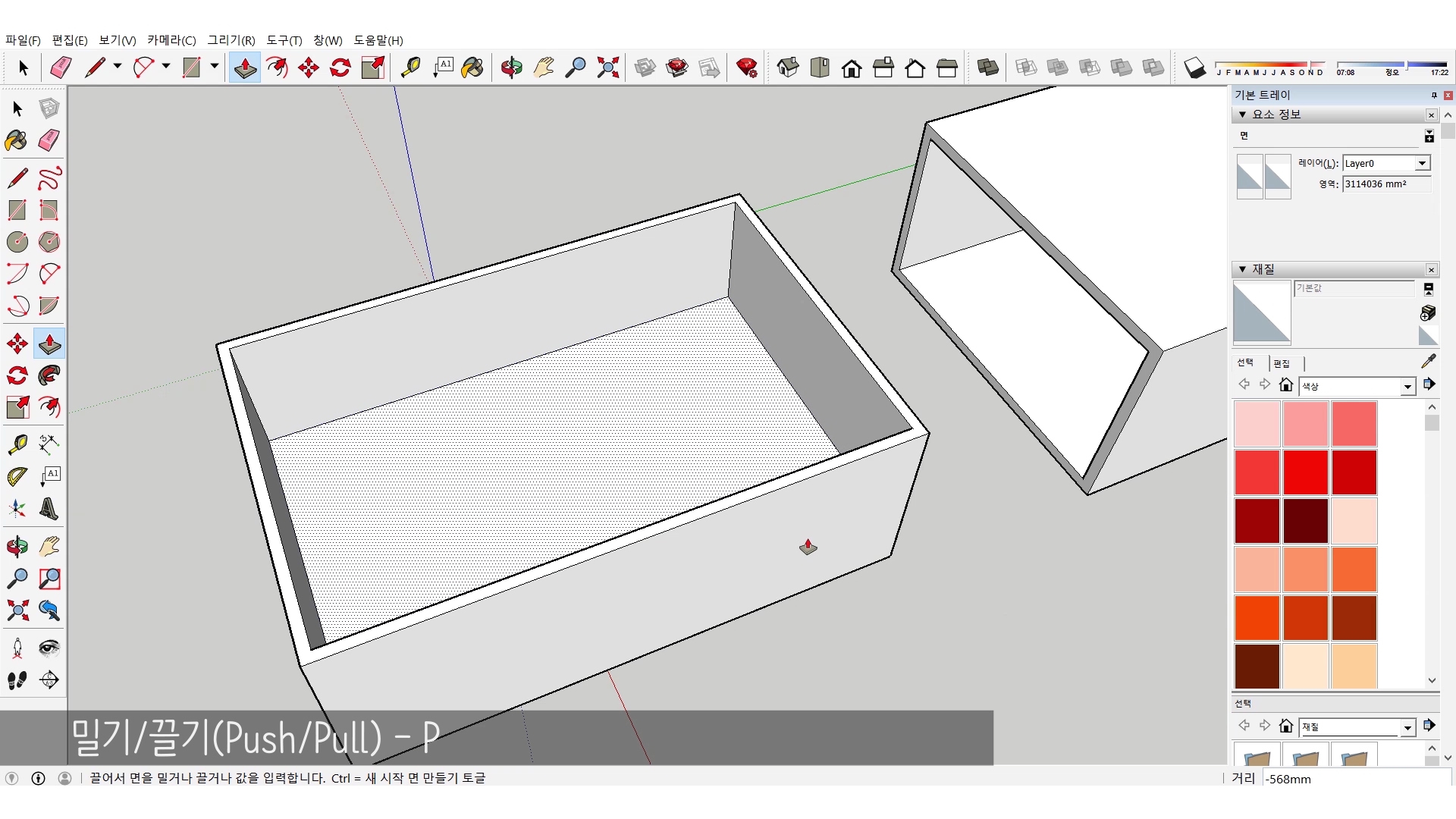Select the 3D Text tool
This screenshot has width=1456, height=819.
click(49, 509)
